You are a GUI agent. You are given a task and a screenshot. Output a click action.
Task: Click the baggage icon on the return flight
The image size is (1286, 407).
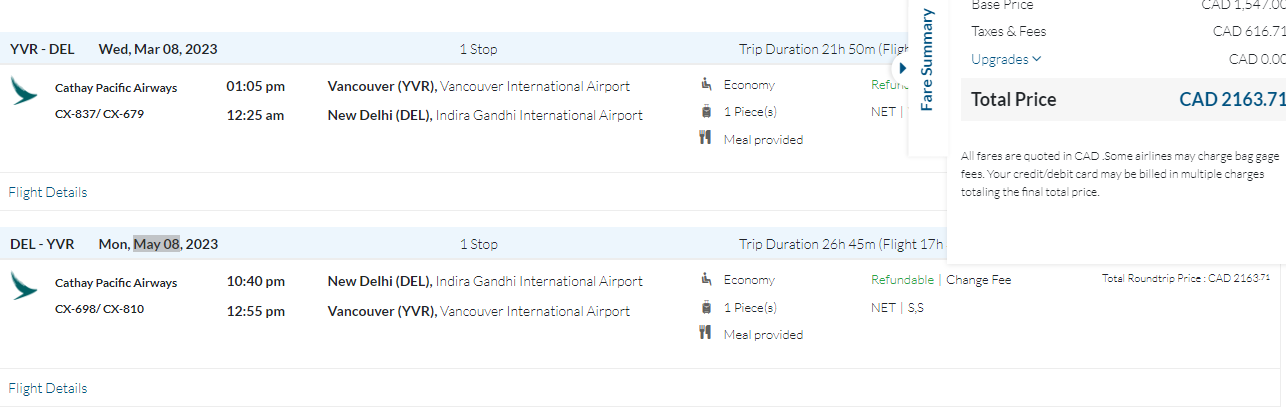point(706,307)
